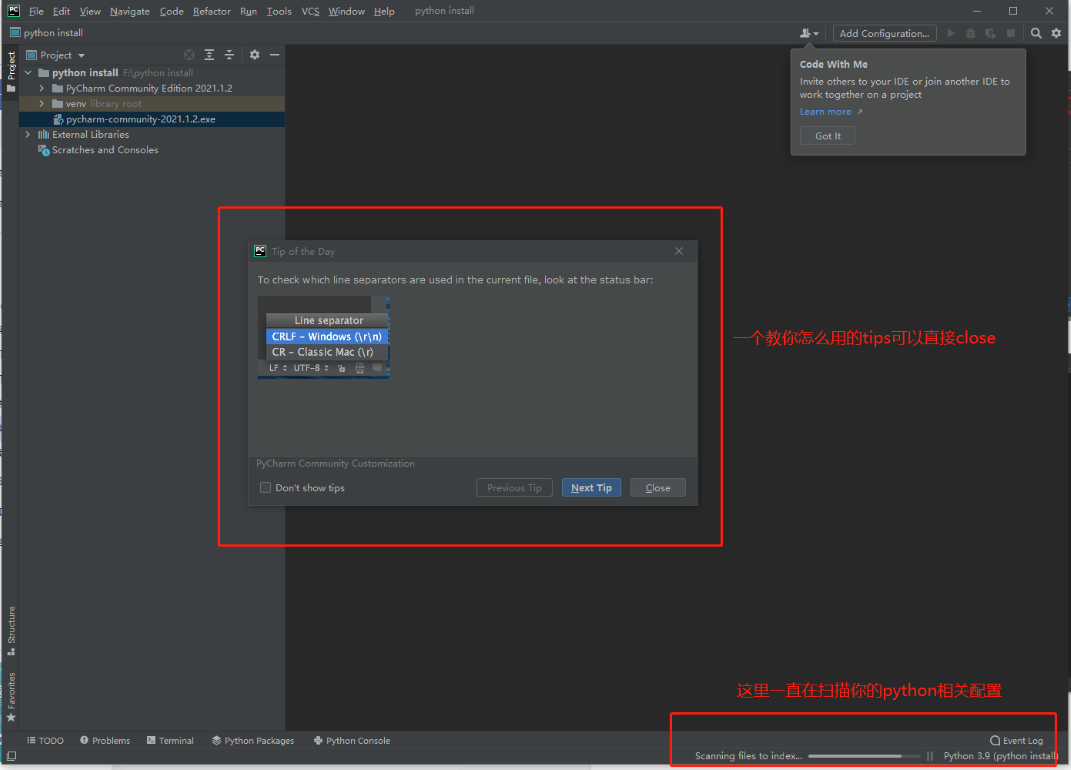Click the Close button in tip dialog
Viewport: 1071px width, 770px height.
click(658, 488)
